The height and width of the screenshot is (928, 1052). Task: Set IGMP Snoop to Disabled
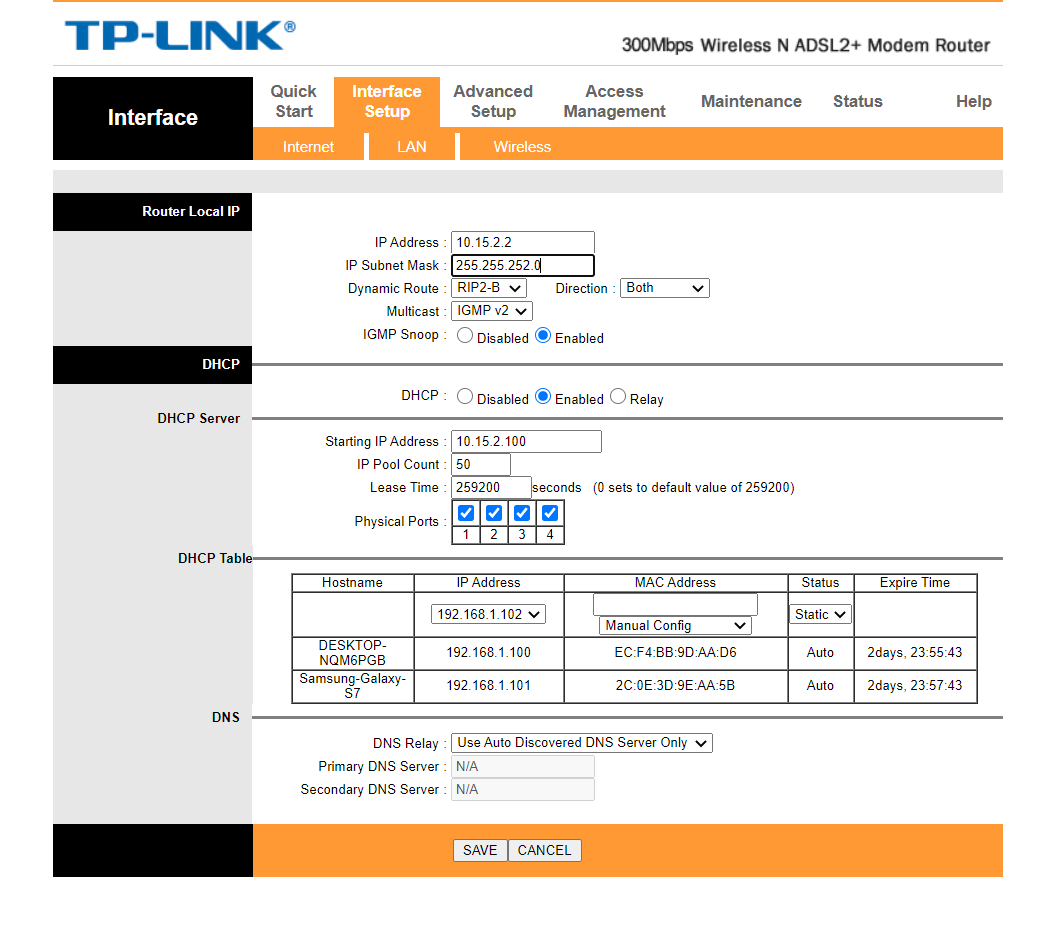pyautogui.click(x=464, y=336)
